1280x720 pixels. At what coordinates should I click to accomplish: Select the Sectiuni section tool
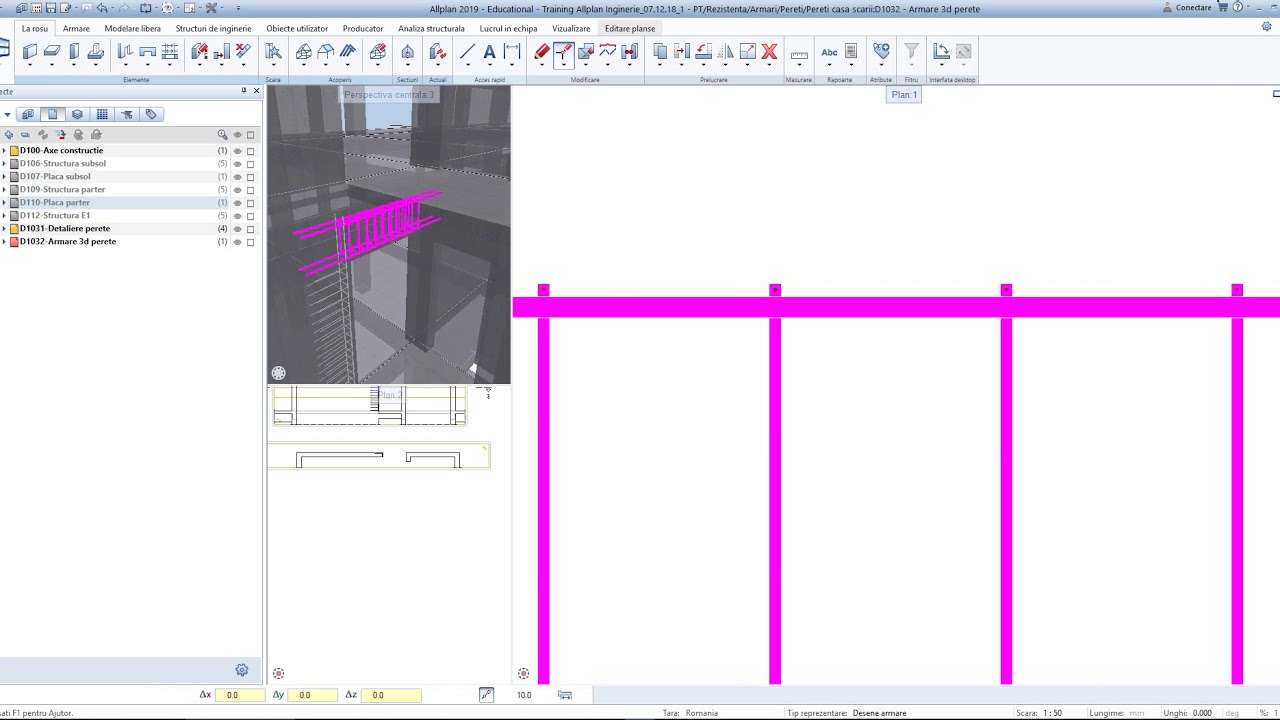click(407, 51)
